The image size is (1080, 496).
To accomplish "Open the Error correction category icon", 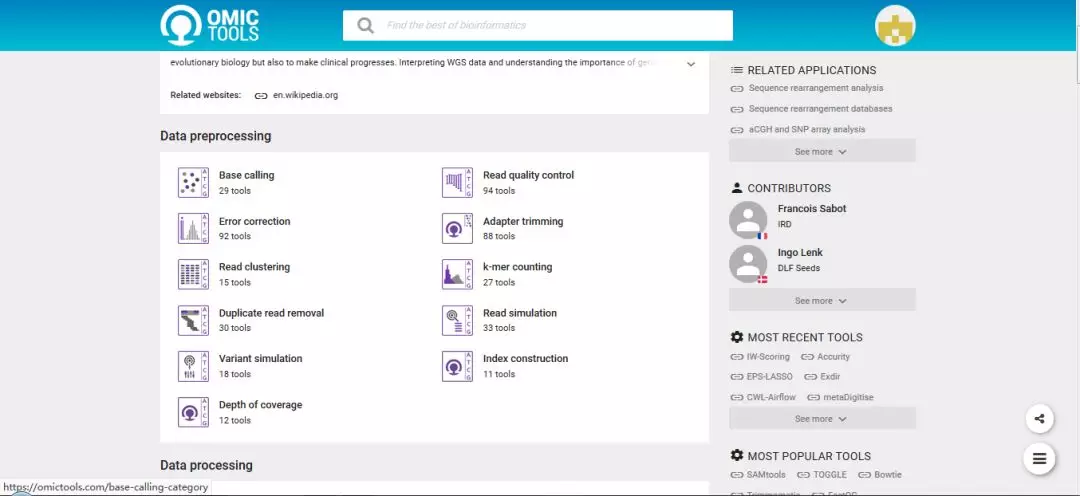I will pos(193,228).
